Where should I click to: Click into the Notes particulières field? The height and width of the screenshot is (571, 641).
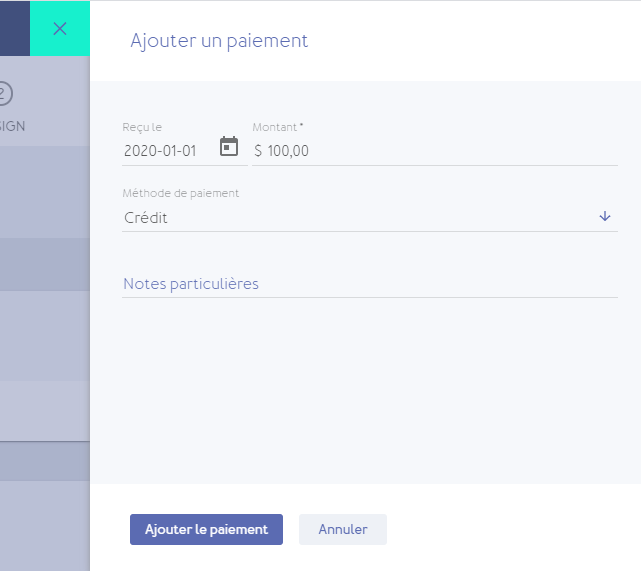click(369, 284)
